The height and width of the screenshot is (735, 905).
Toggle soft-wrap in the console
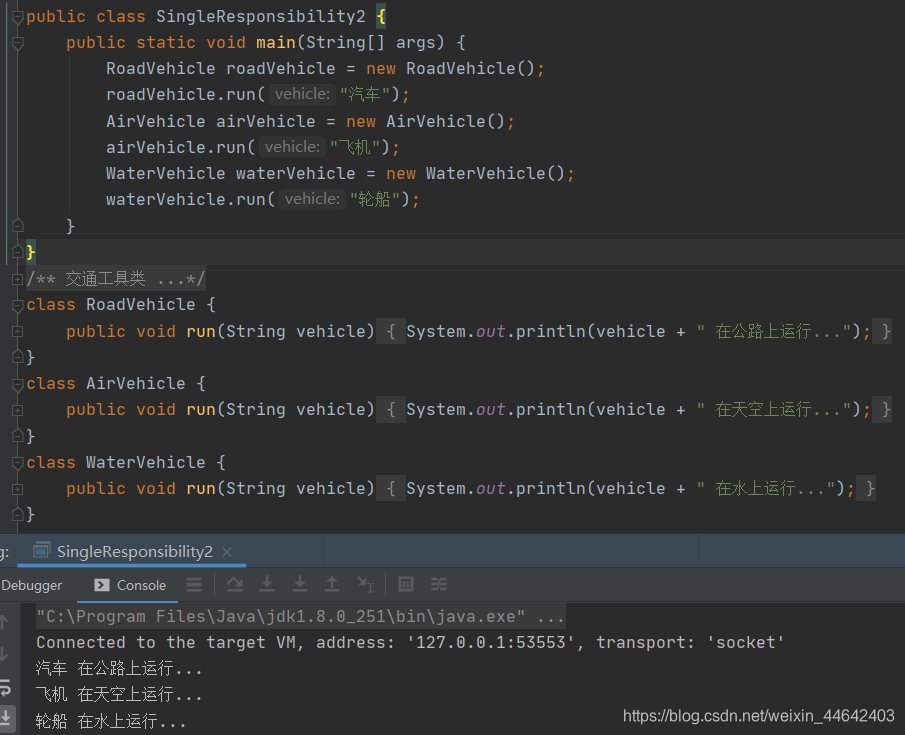[5, 687]
